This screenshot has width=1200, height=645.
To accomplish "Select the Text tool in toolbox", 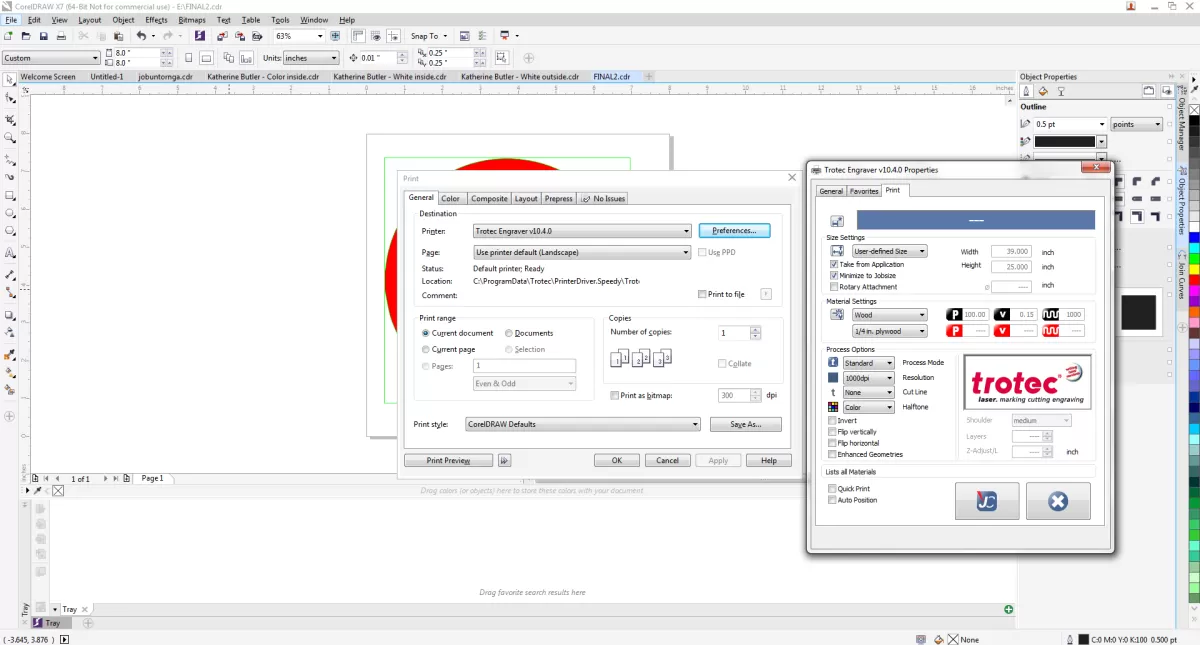I will click(10, 253).
